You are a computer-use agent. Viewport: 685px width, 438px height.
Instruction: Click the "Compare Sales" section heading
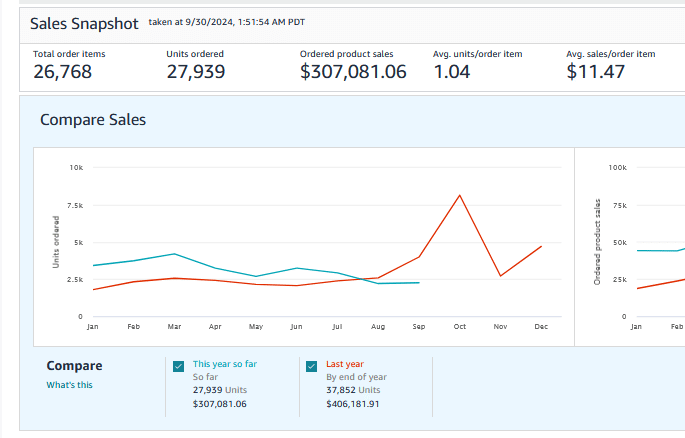point(93,120)
